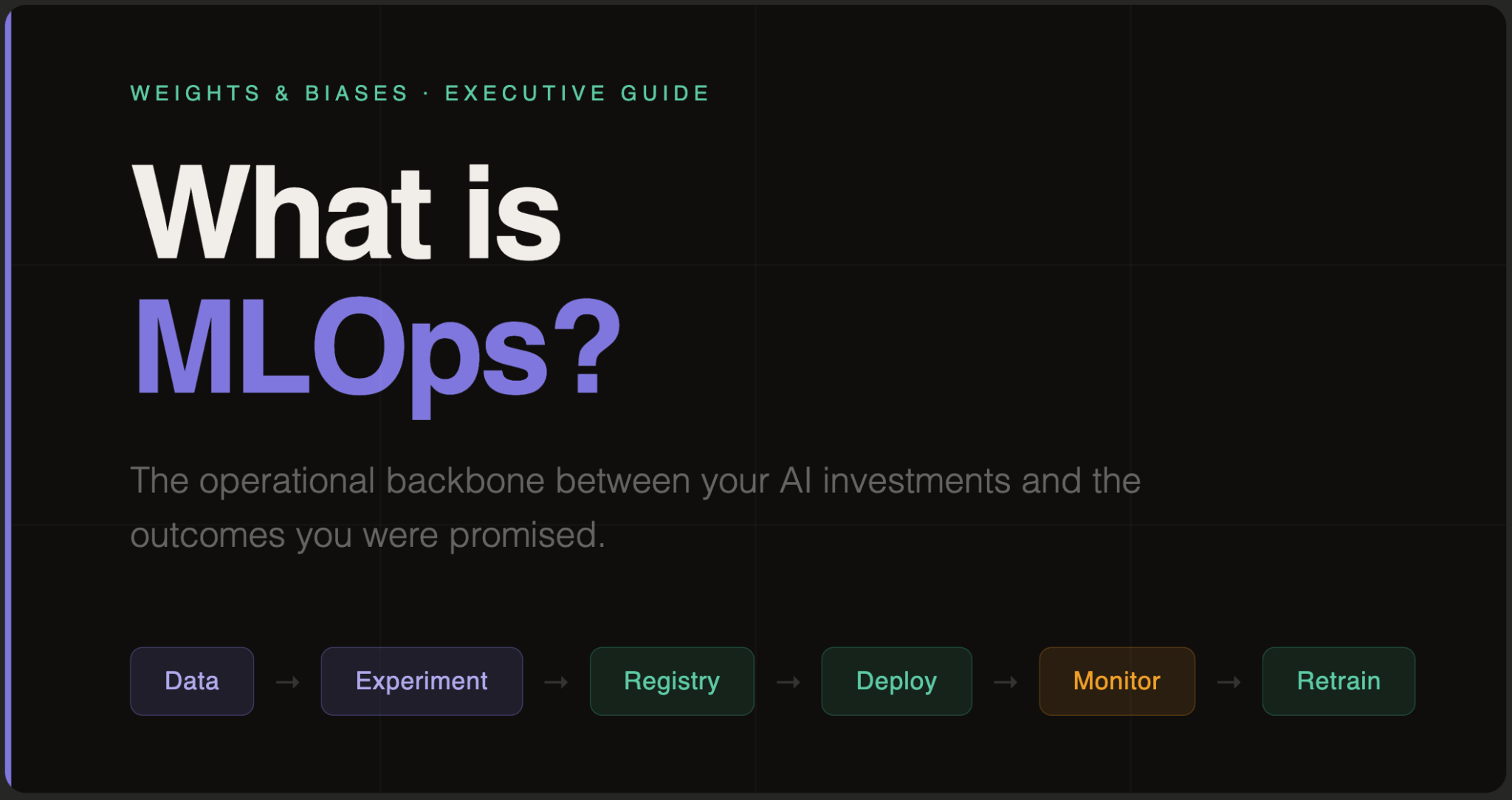Click the arrow between Deploy and Monitor
The width and height of the screenshot is (1512, 800).
[1006, 682]
